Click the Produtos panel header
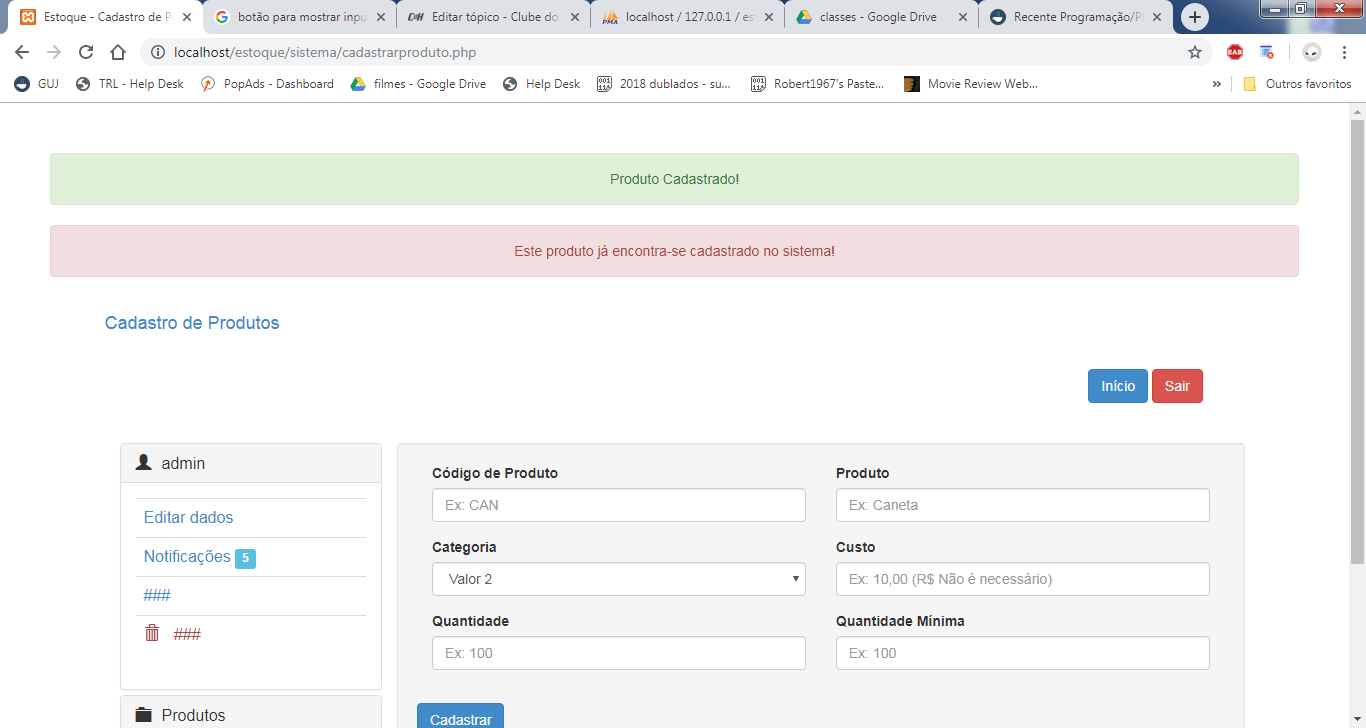 (251, 713)
